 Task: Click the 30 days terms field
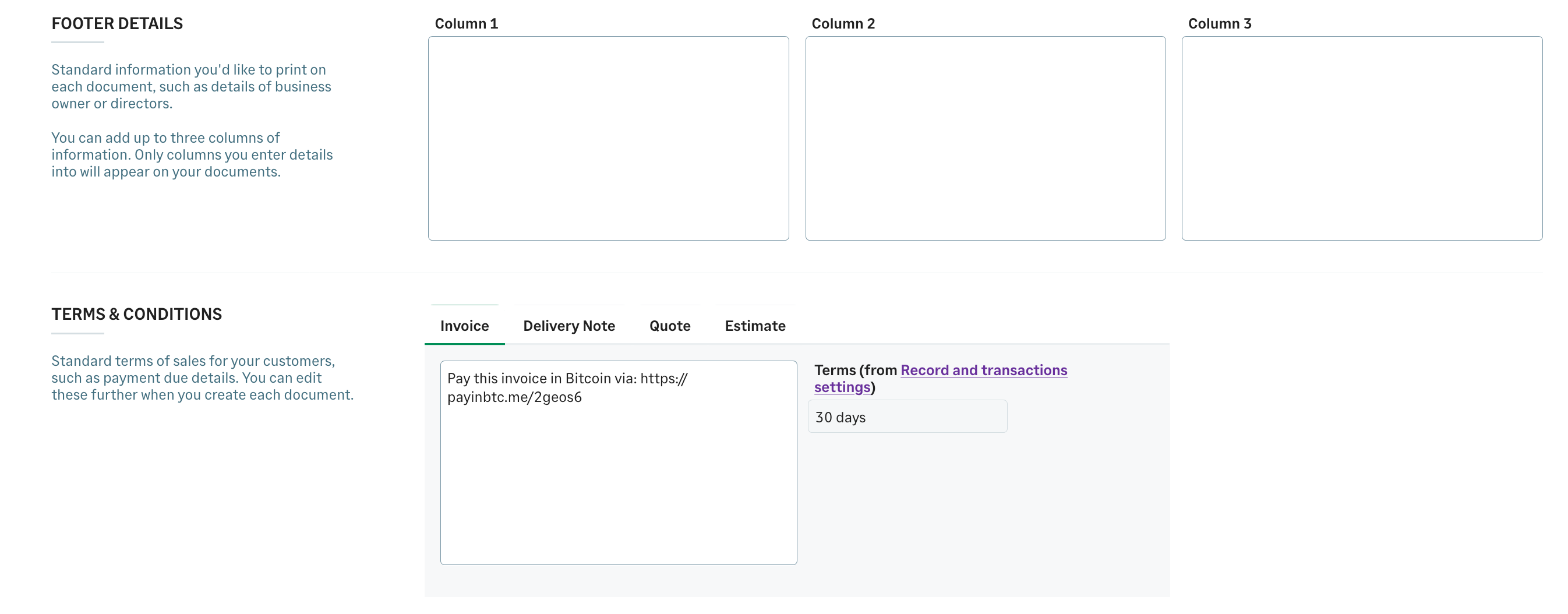coord(907,417)
